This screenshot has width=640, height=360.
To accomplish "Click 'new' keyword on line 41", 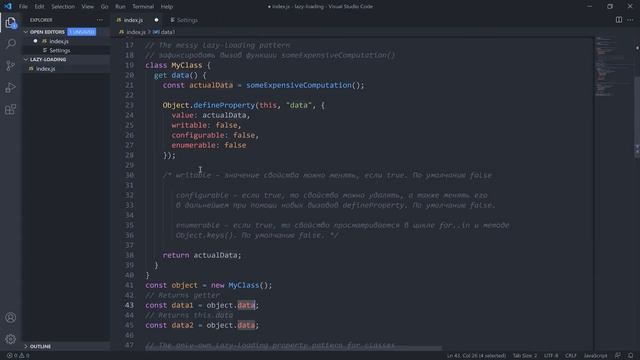I will point(218,285).
